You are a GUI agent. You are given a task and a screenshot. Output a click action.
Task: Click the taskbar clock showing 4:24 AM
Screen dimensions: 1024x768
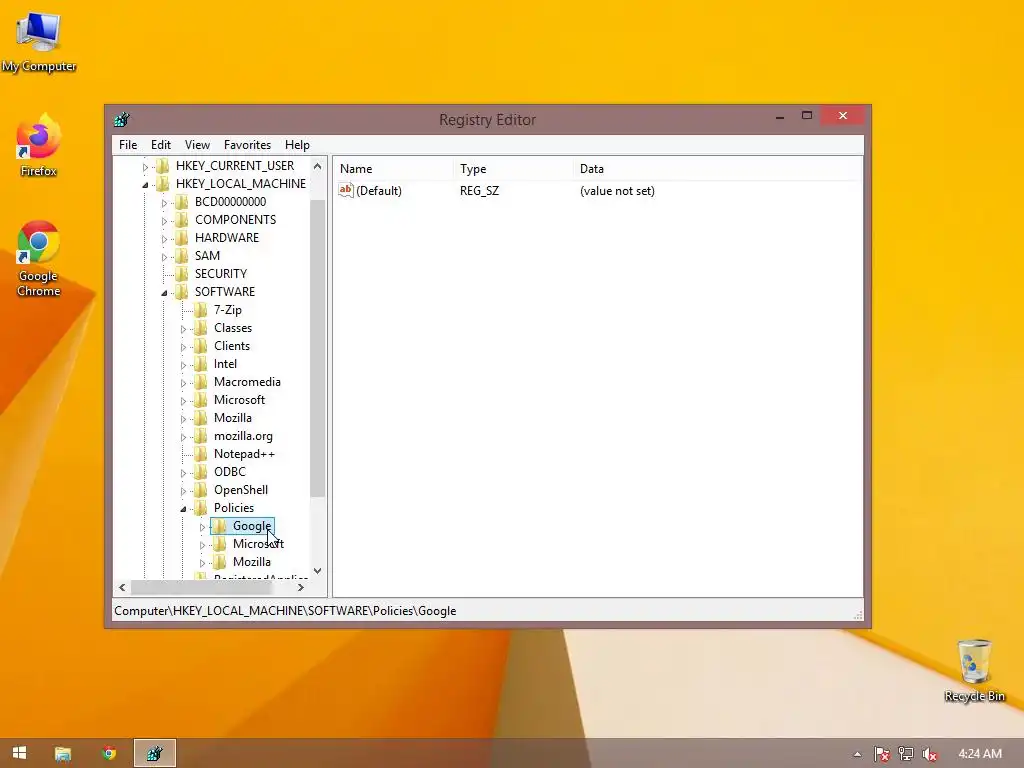980,754
